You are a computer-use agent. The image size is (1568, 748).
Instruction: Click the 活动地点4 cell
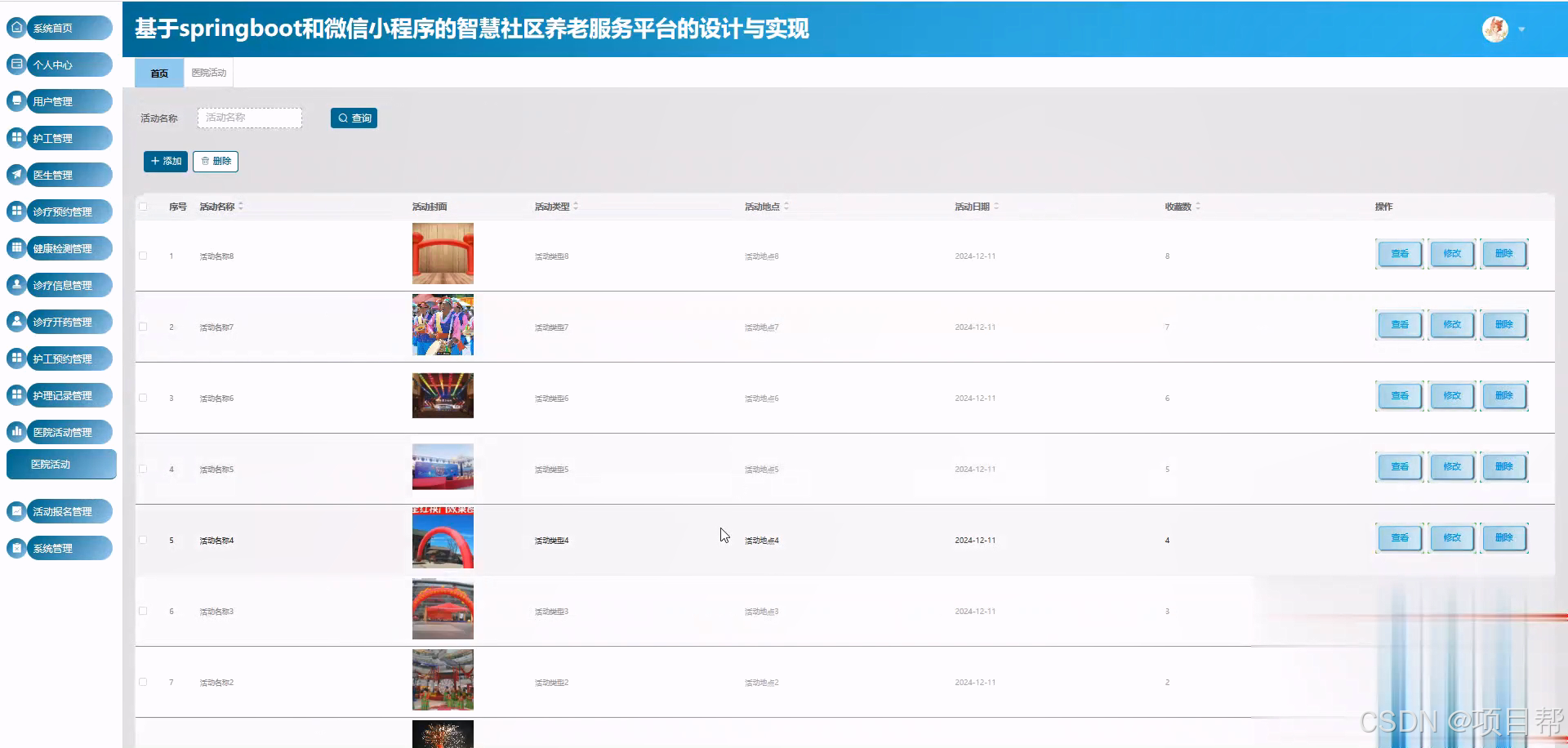[762, 541]
